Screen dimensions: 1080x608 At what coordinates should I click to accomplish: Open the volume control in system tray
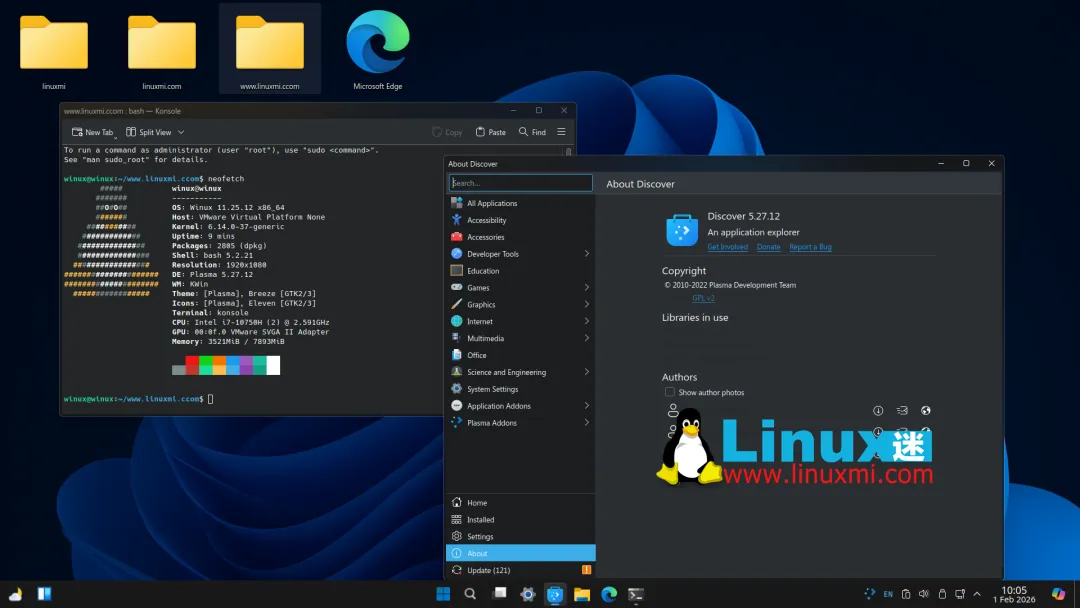tap(924, 594)
